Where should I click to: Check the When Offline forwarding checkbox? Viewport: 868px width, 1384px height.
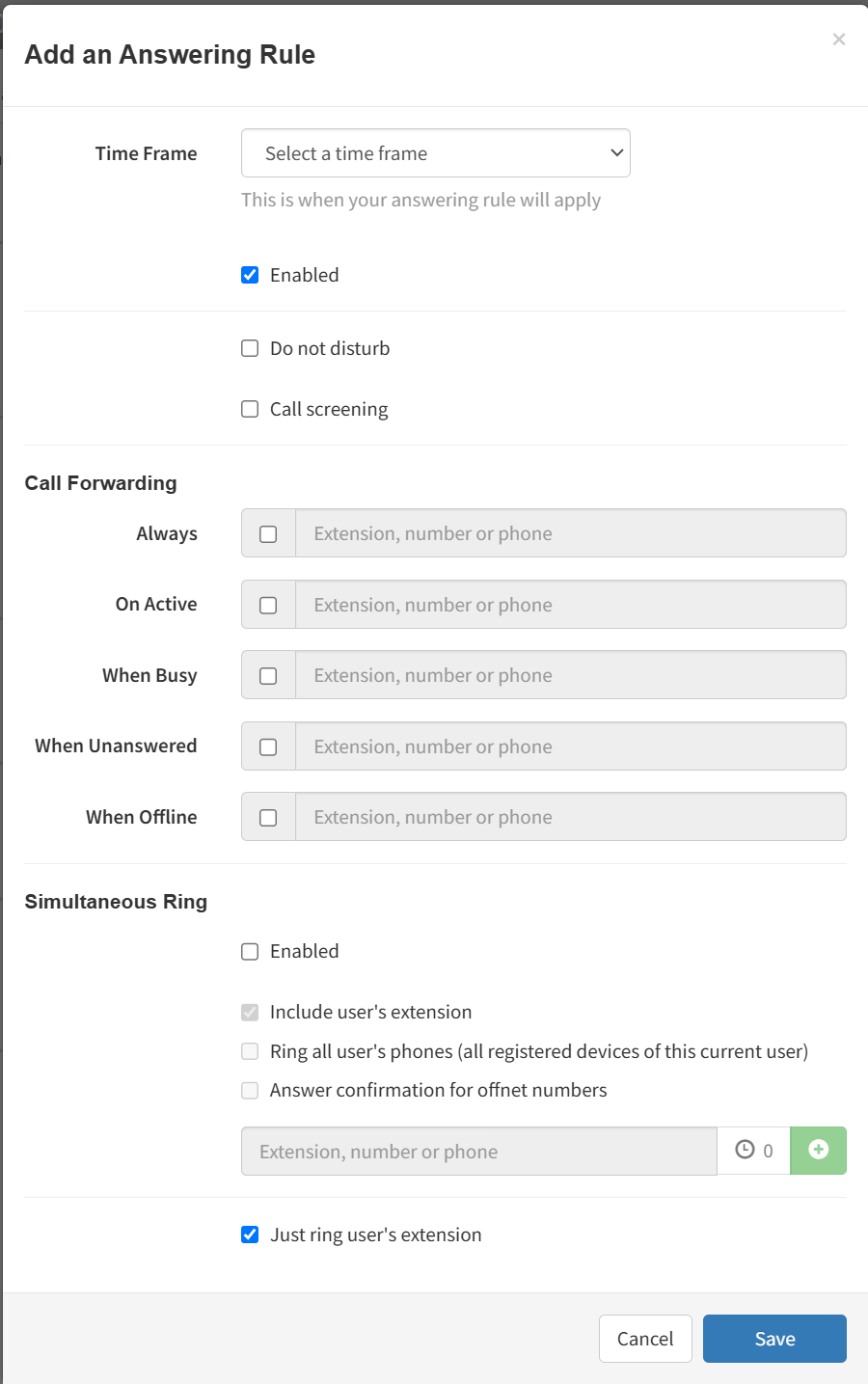[x=268, y=818]
